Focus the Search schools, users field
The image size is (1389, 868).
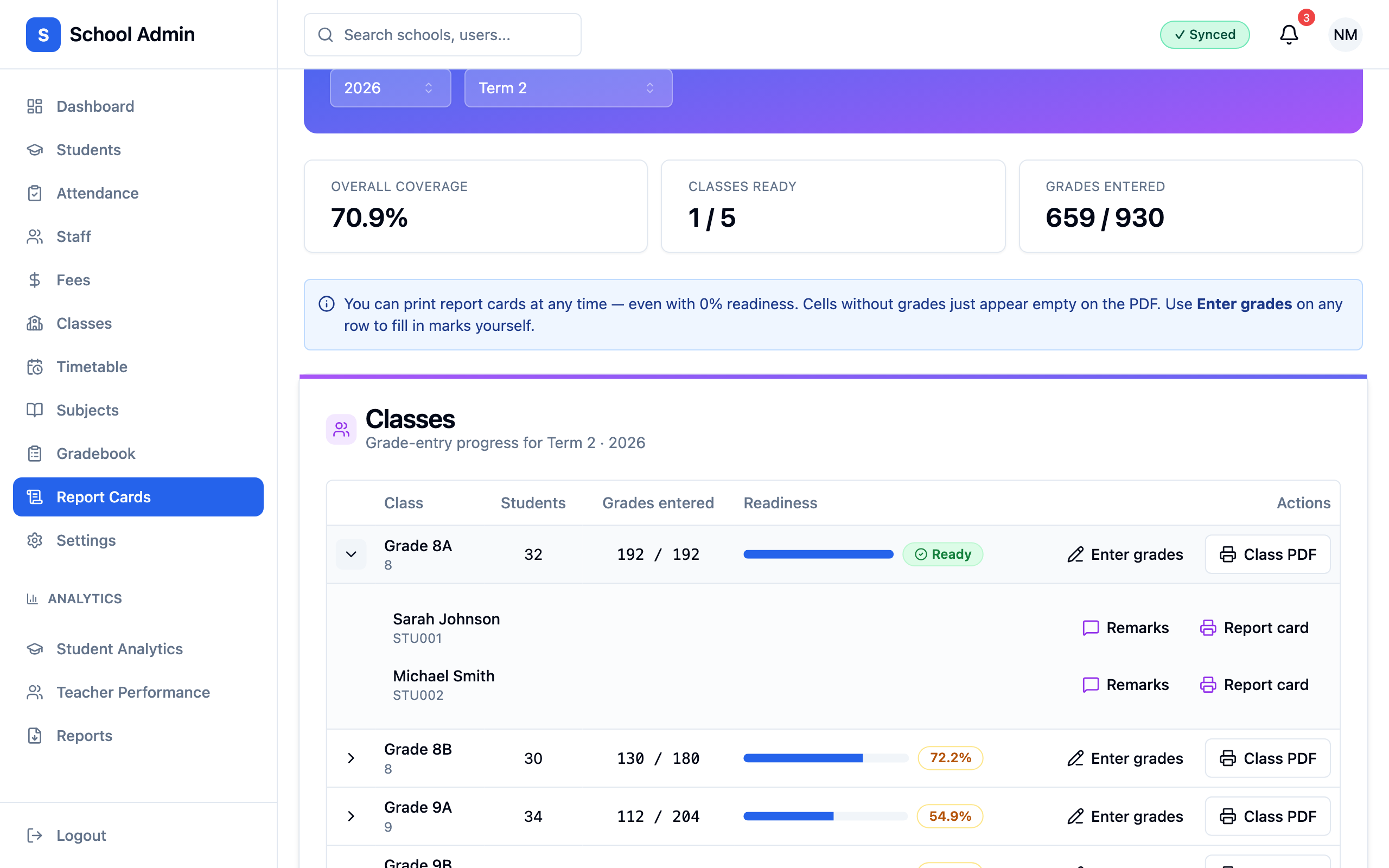(x=443, y=34)
